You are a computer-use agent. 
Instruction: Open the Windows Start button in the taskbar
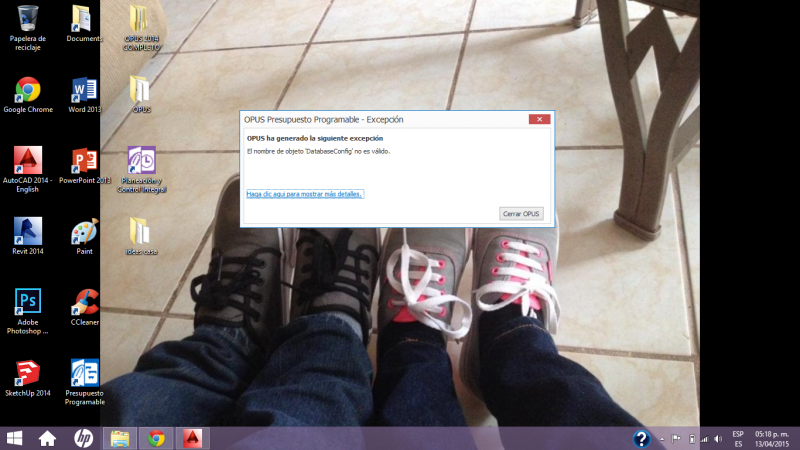pos(15,438)
